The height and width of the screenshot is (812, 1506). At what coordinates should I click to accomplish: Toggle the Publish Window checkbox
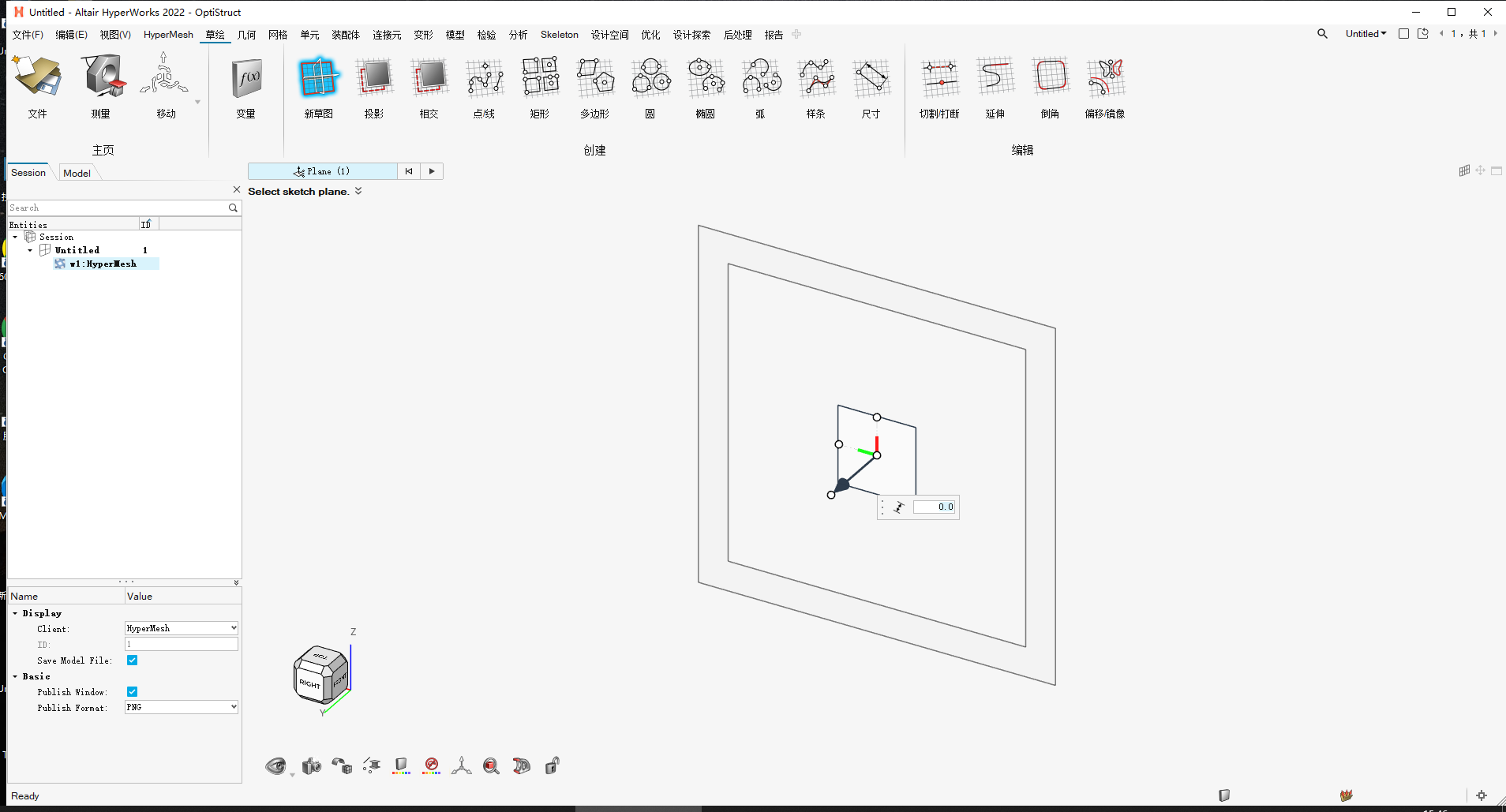click(132, 692)
